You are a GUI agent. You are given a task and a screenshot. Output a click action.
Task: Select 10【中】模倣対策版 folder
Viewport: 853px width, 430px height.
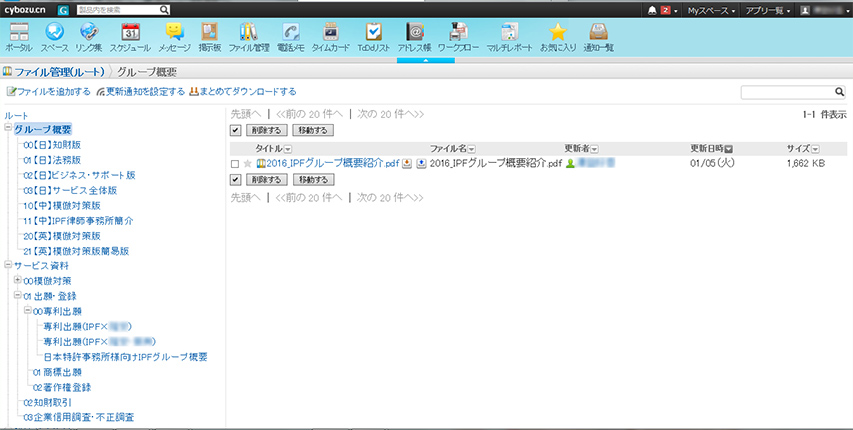(62, 206)
